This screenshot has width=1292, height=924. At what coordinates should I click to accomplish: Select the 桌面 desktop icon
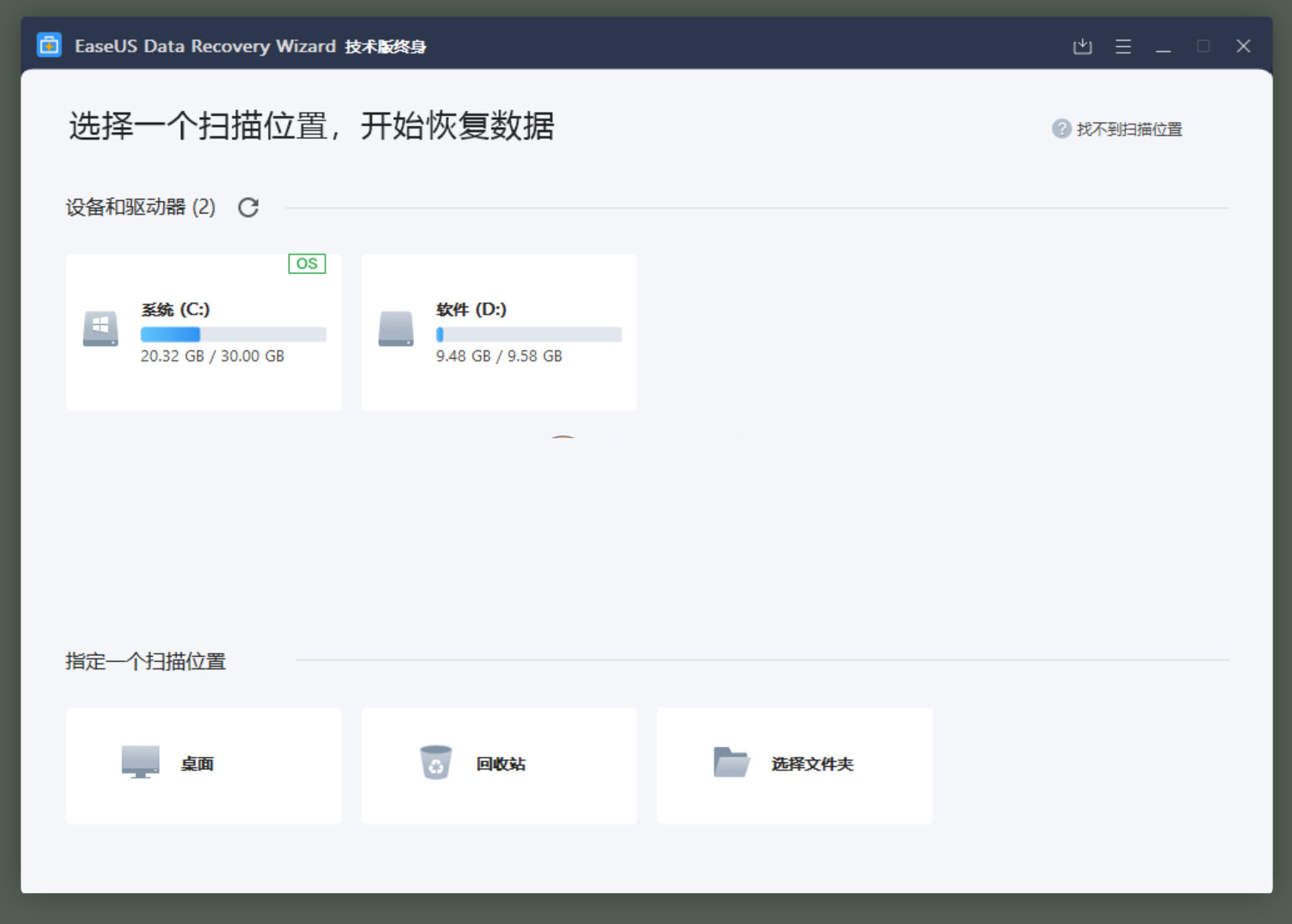click(x=140, y=763)
